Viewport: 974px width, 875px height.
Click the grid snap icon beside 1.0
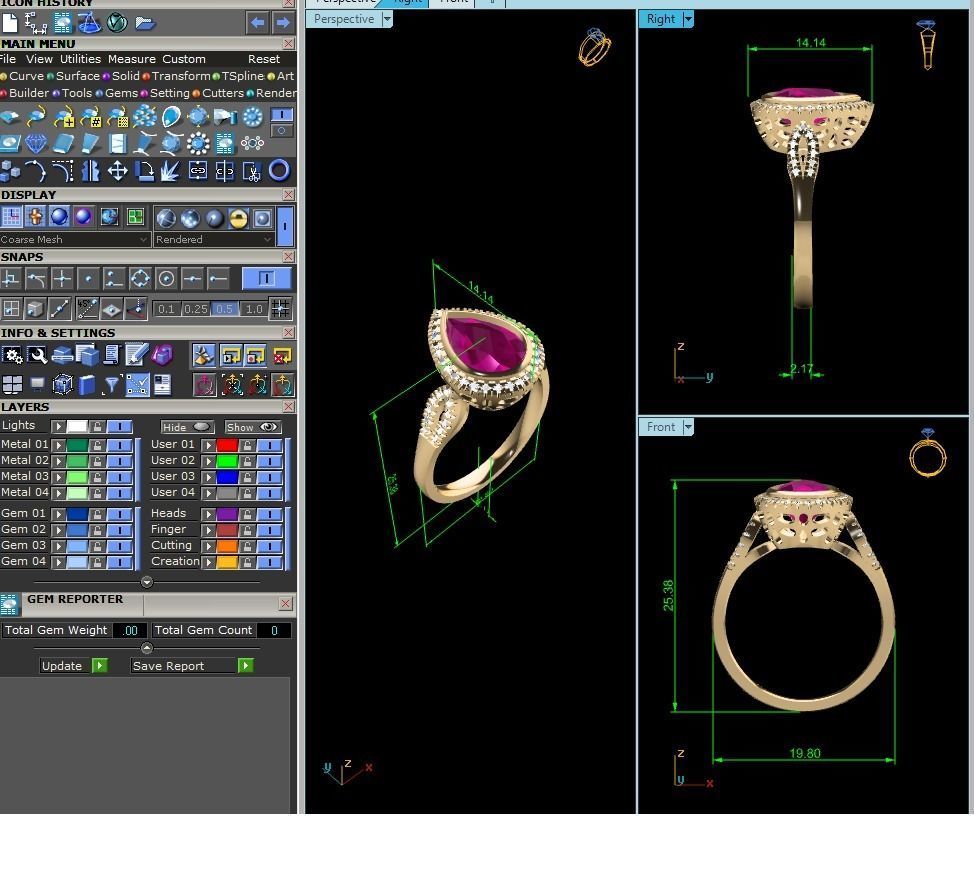click(280, 308)
